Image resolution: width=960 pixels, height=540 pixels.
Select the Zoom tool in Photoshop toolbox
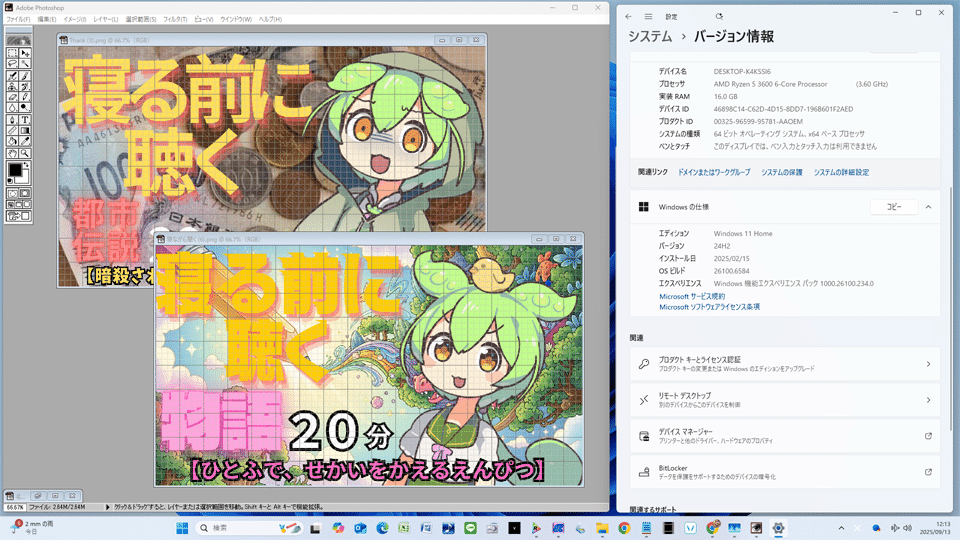coord(25,152)
